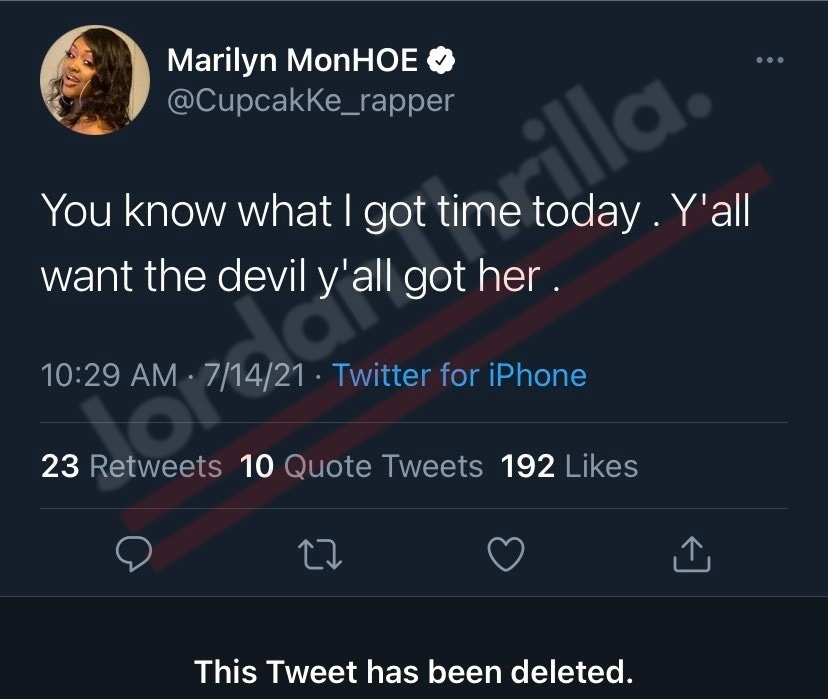Click the Marilyn MonHOE display name
Screen dimensions: 828x699
(293, 60)
